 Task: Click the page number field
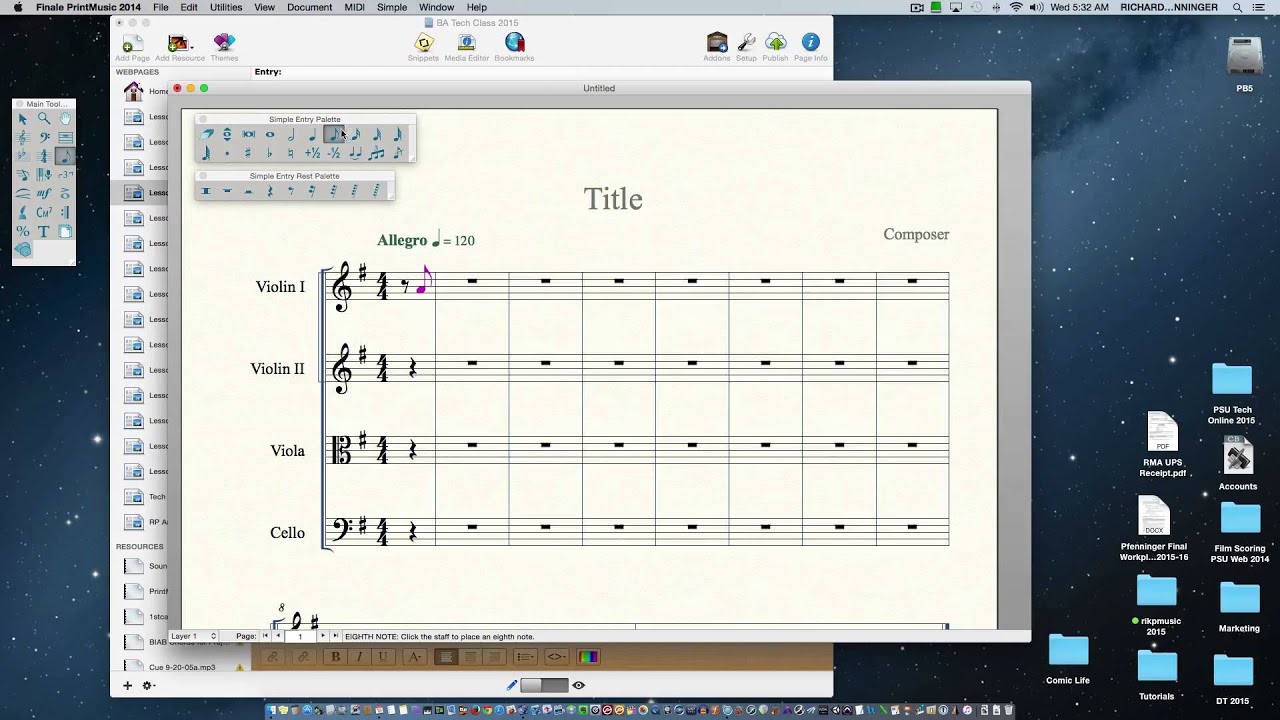coord(300,636)
